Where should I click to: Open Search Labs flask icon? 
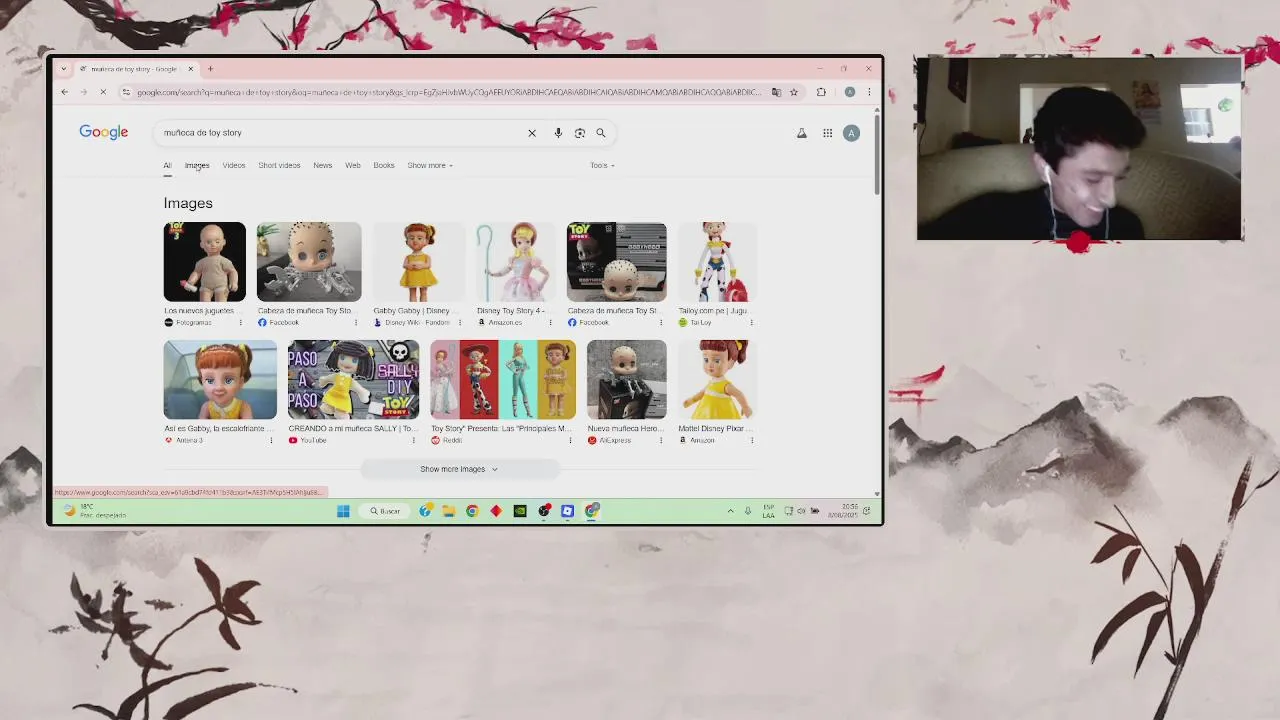(x=801, y=133)
